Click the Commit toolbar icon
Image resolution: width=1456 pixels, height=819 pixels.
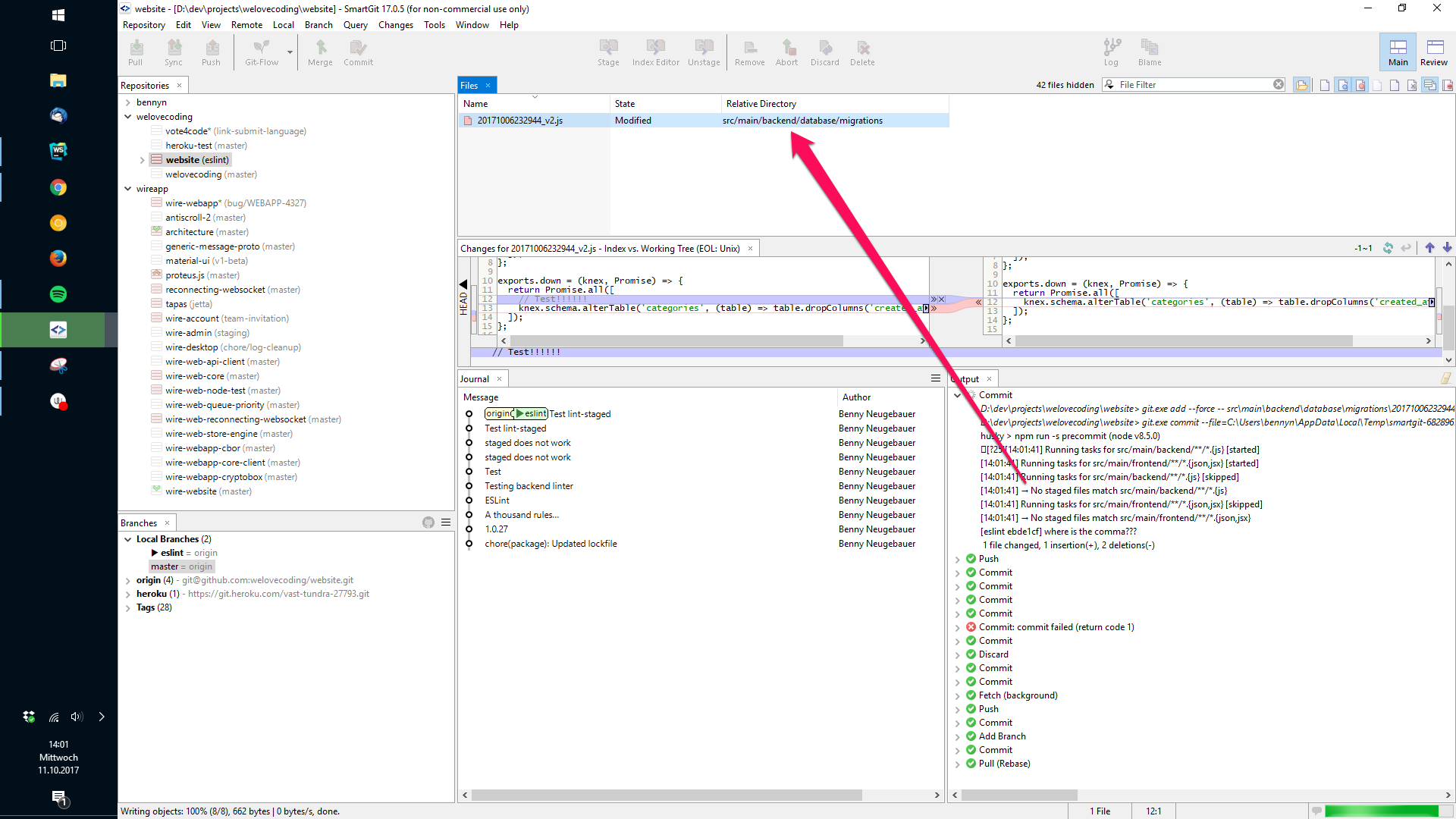tap(359, 52)
